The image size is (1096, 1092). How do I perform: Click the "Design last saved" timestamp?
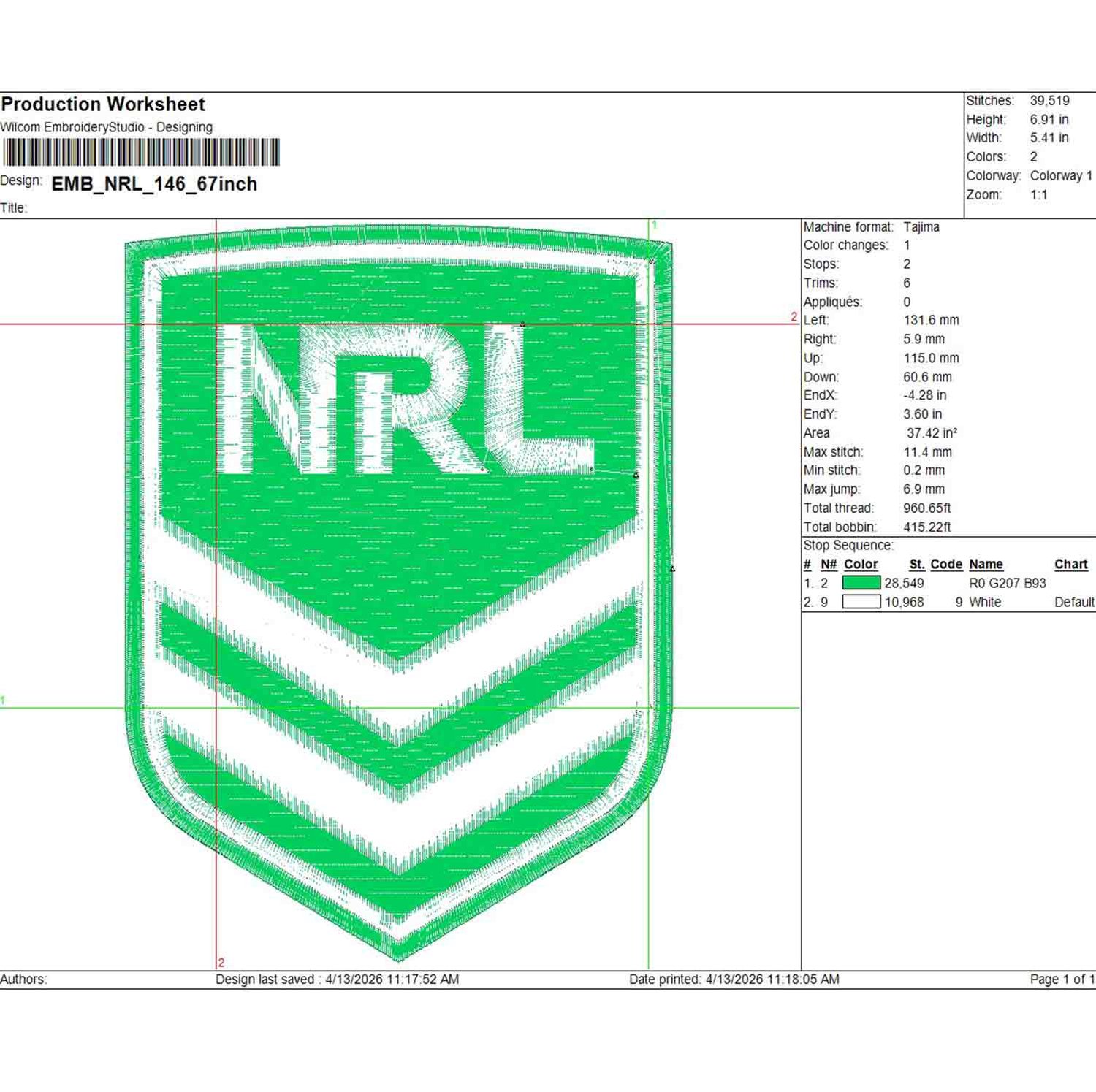[x=337, y=980]
